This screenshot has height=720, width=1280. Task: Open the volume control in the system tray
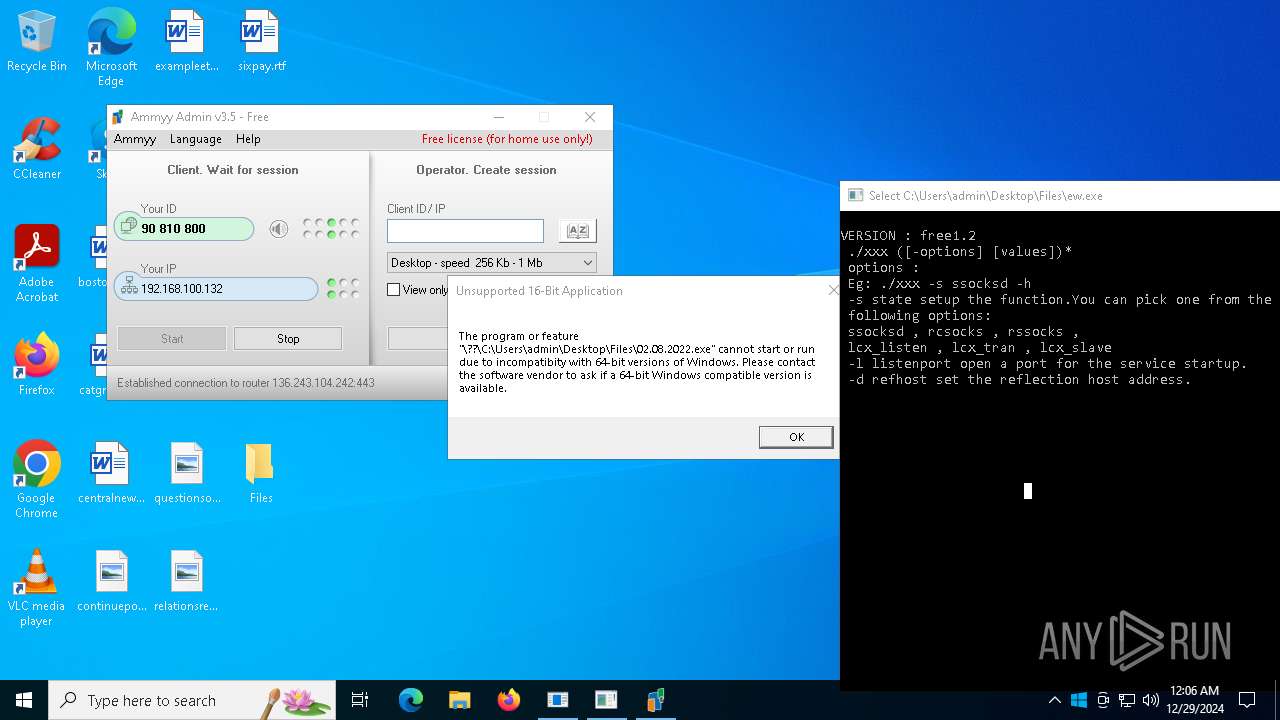(1150, 700)
